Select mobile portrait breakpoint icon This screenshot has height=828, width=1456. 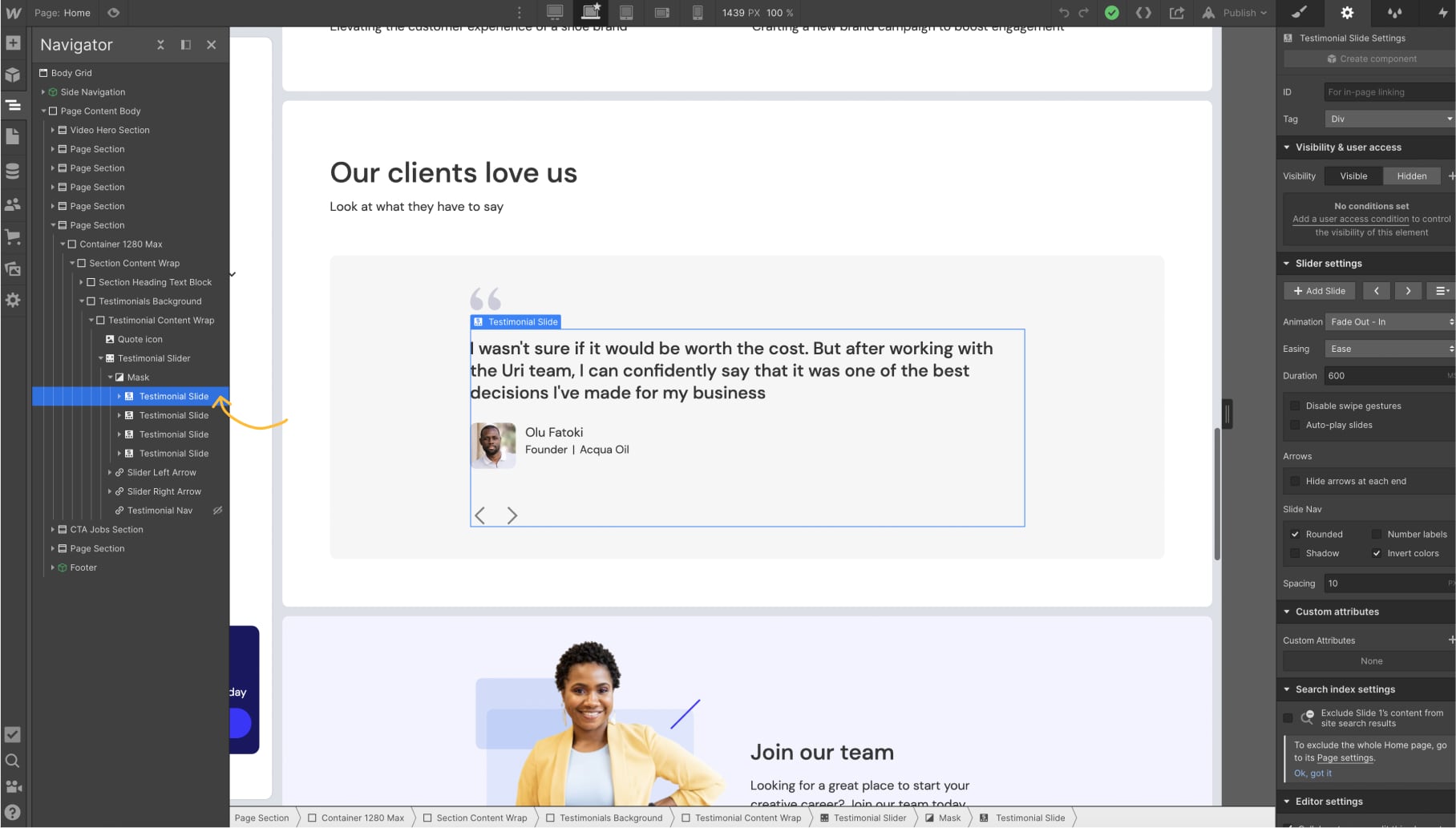coord(698,13)
